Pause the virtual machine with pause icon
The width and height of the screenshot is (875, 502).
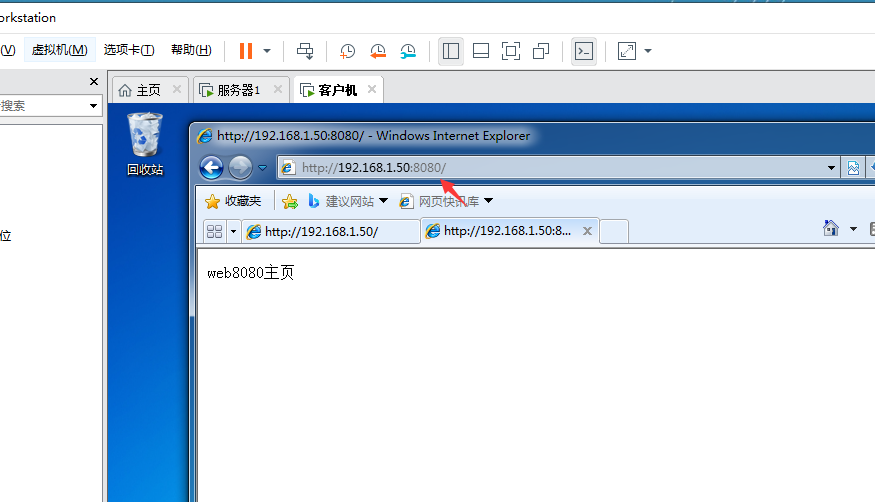point(246,51)
